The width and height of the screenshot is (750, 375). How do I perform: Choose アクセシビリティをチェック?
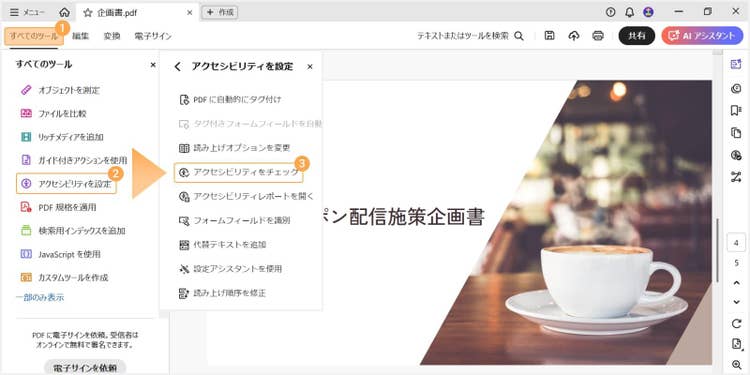pos(239,173)
